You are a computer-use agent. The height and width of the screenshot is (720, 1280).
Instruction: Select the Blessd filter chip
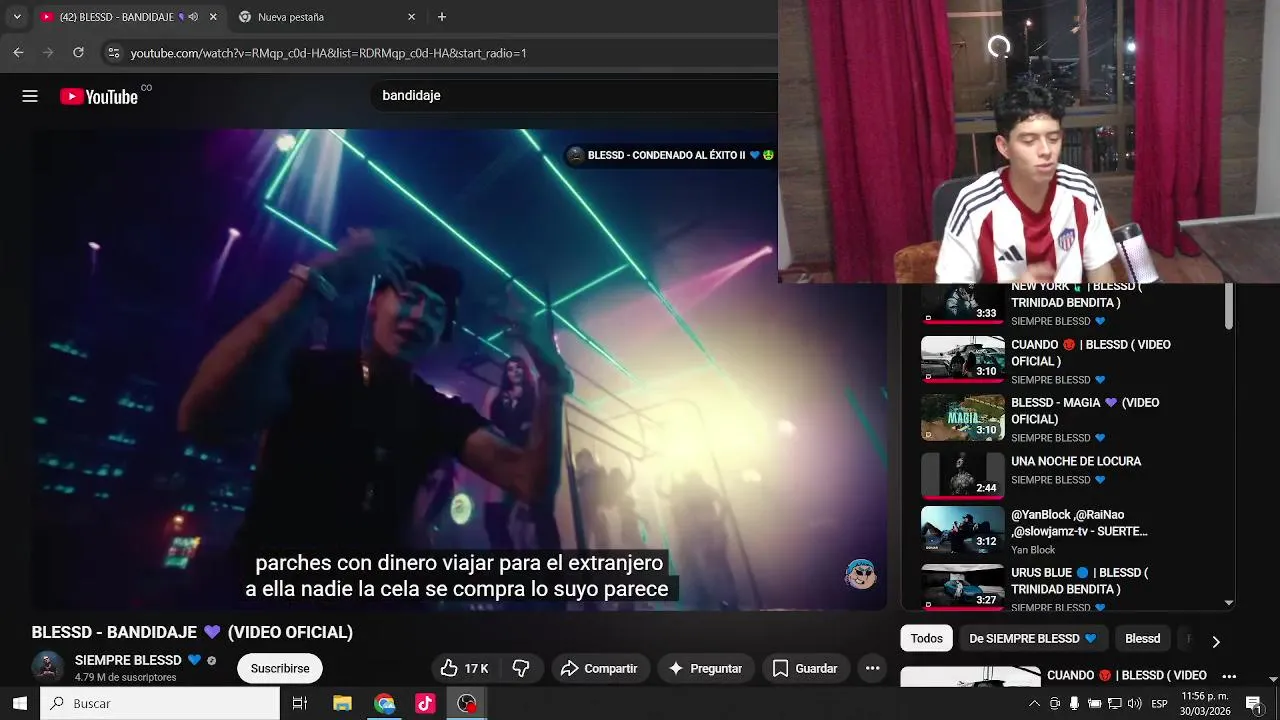click(x=1142, y=638)
